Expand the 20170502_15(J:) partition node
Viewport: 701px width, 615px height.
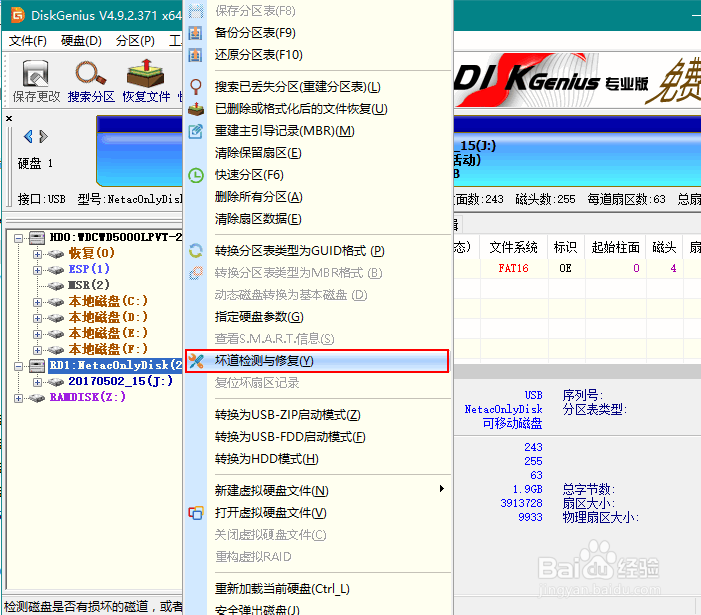[38, 382]
